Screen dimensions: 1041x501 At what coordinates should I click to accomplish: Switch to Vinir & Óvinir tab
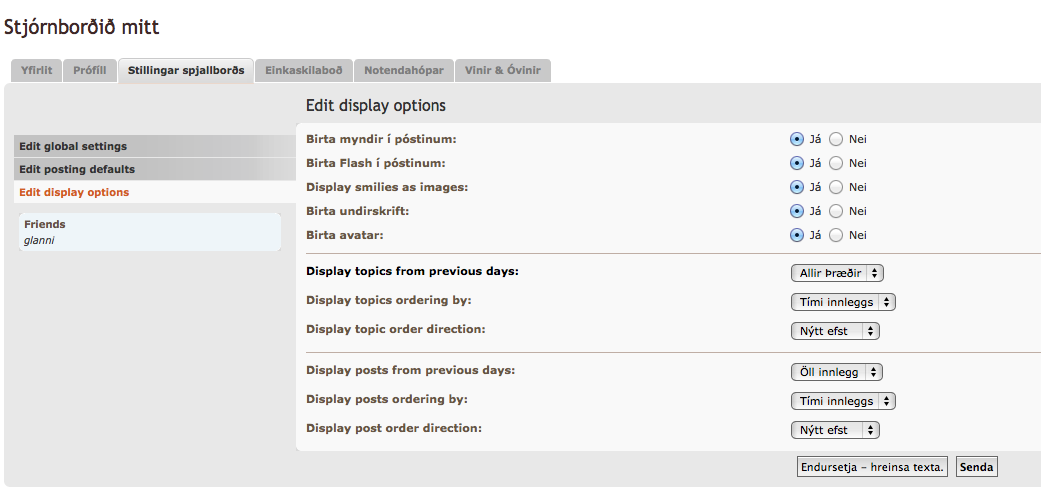tap(503, 71)
